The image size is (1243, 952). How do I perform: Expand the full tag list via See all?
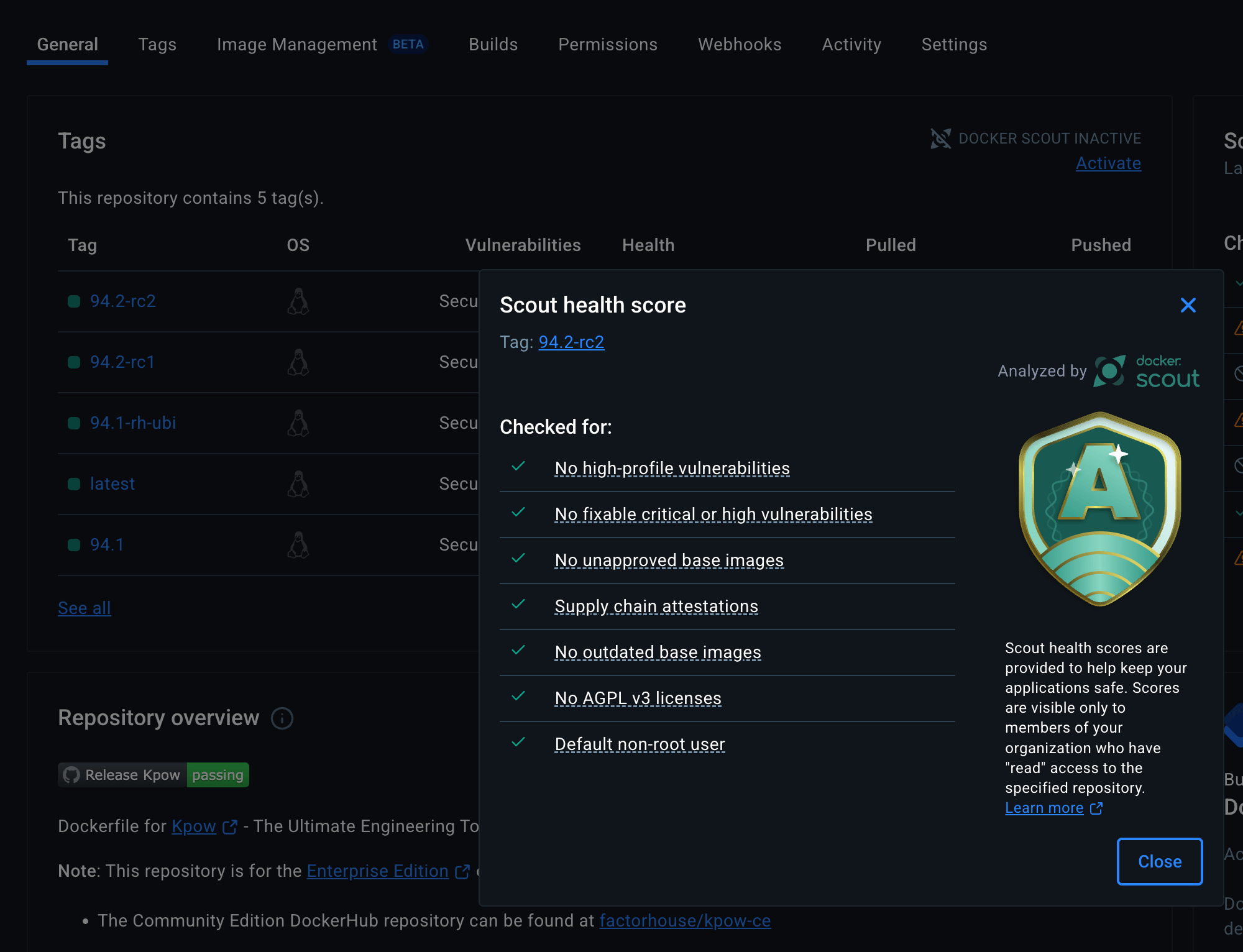pos(84,608)
